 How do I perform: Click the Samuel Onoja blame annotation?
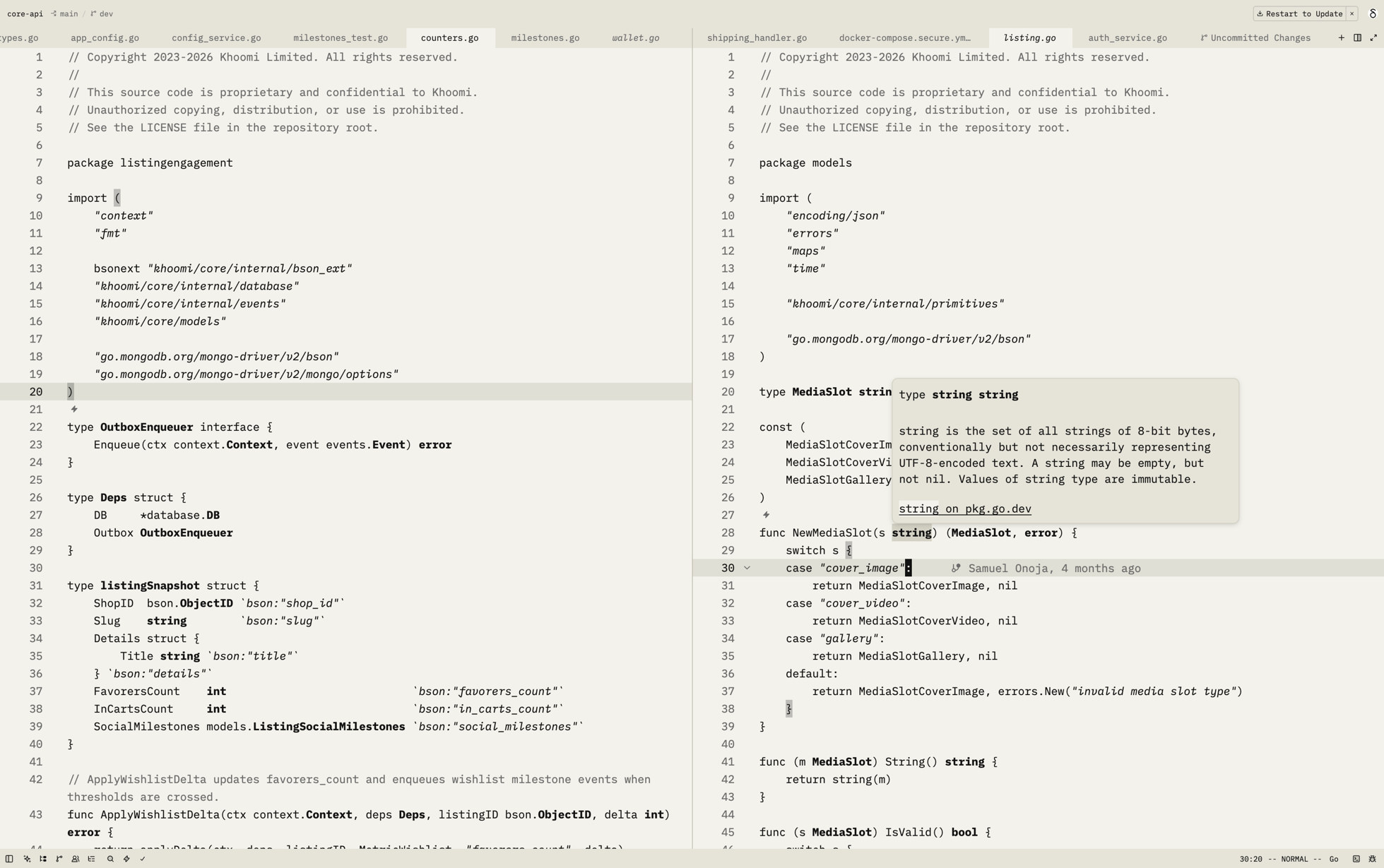[1046, 568]
